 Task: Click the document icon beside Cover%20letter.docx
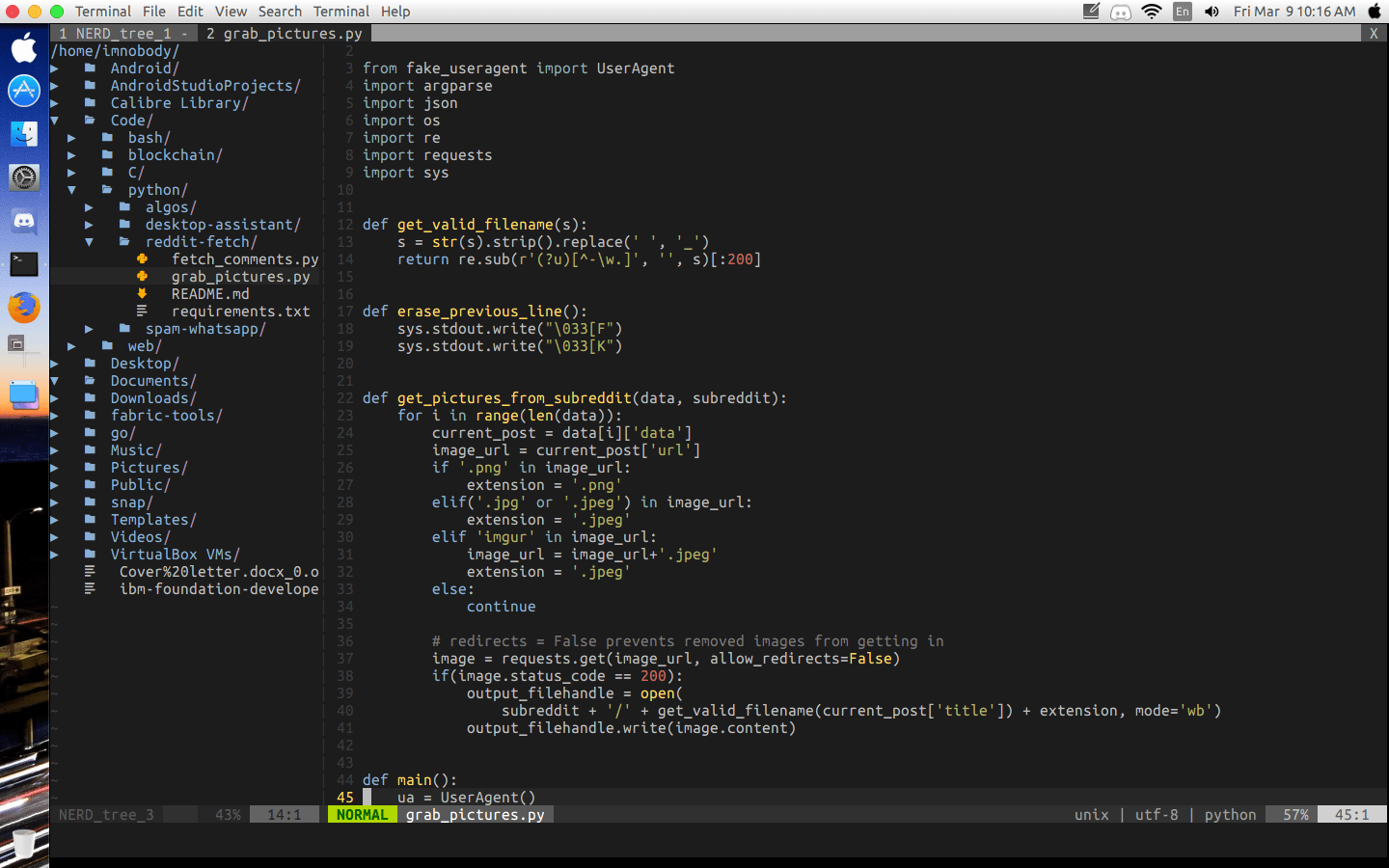[x=90, y=571]
